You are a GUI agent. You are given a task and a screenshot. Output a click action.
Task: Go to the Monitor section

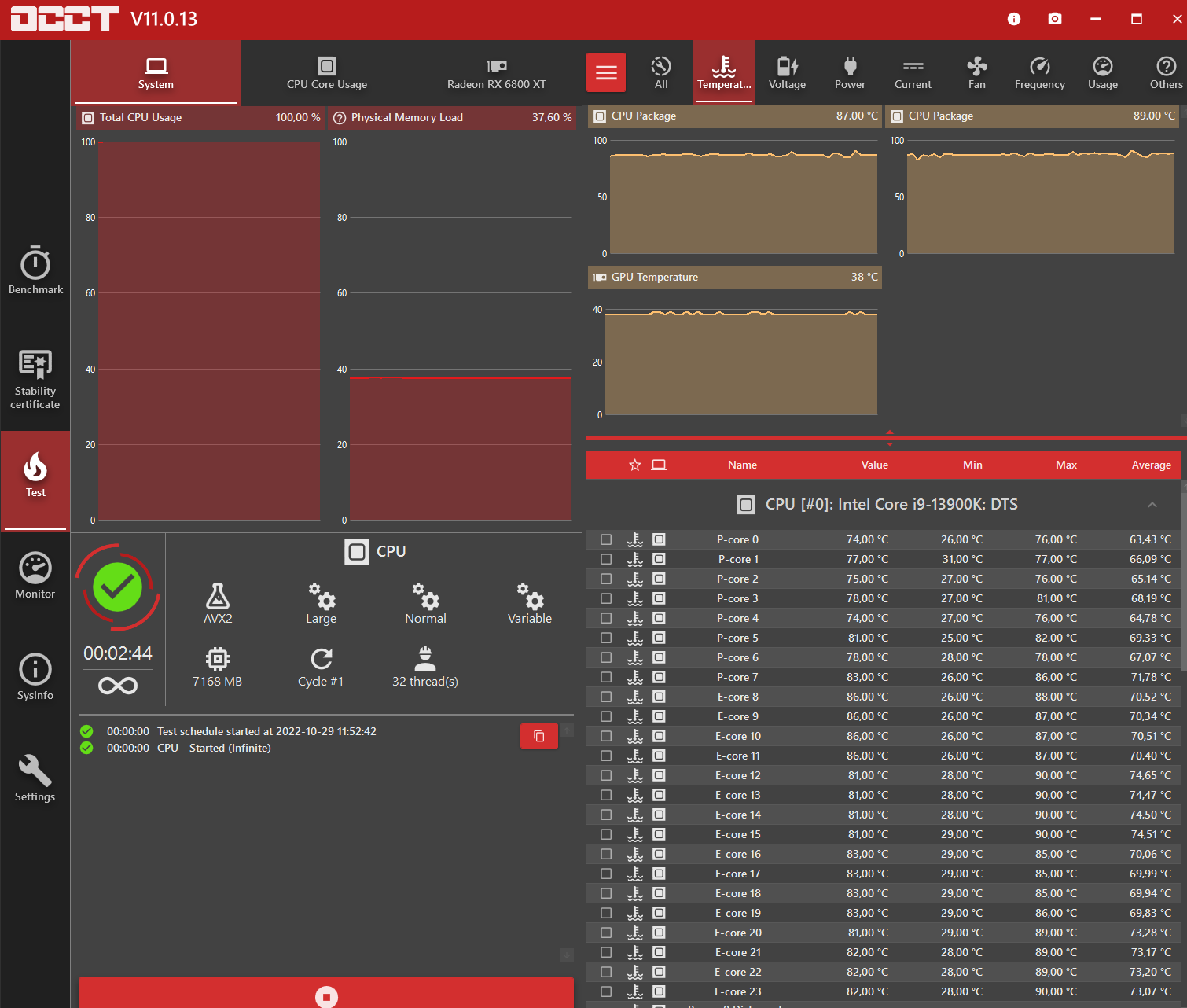click(x=35, y=576)
